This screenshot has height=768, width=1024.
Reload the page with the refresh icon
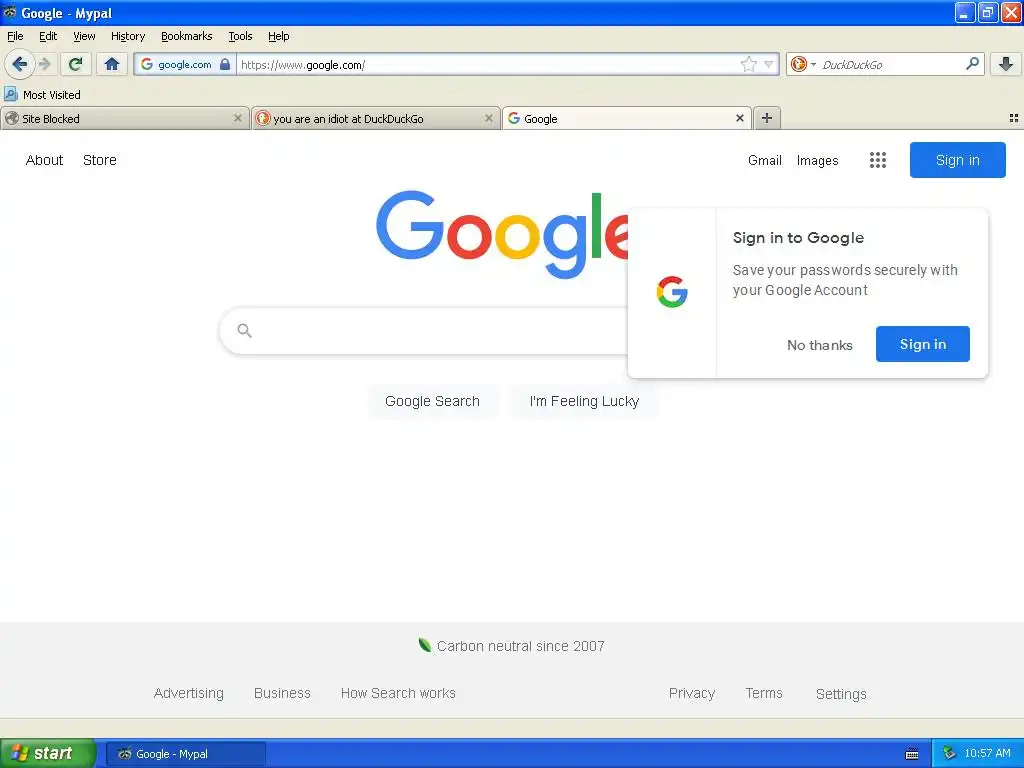[76, 64]
